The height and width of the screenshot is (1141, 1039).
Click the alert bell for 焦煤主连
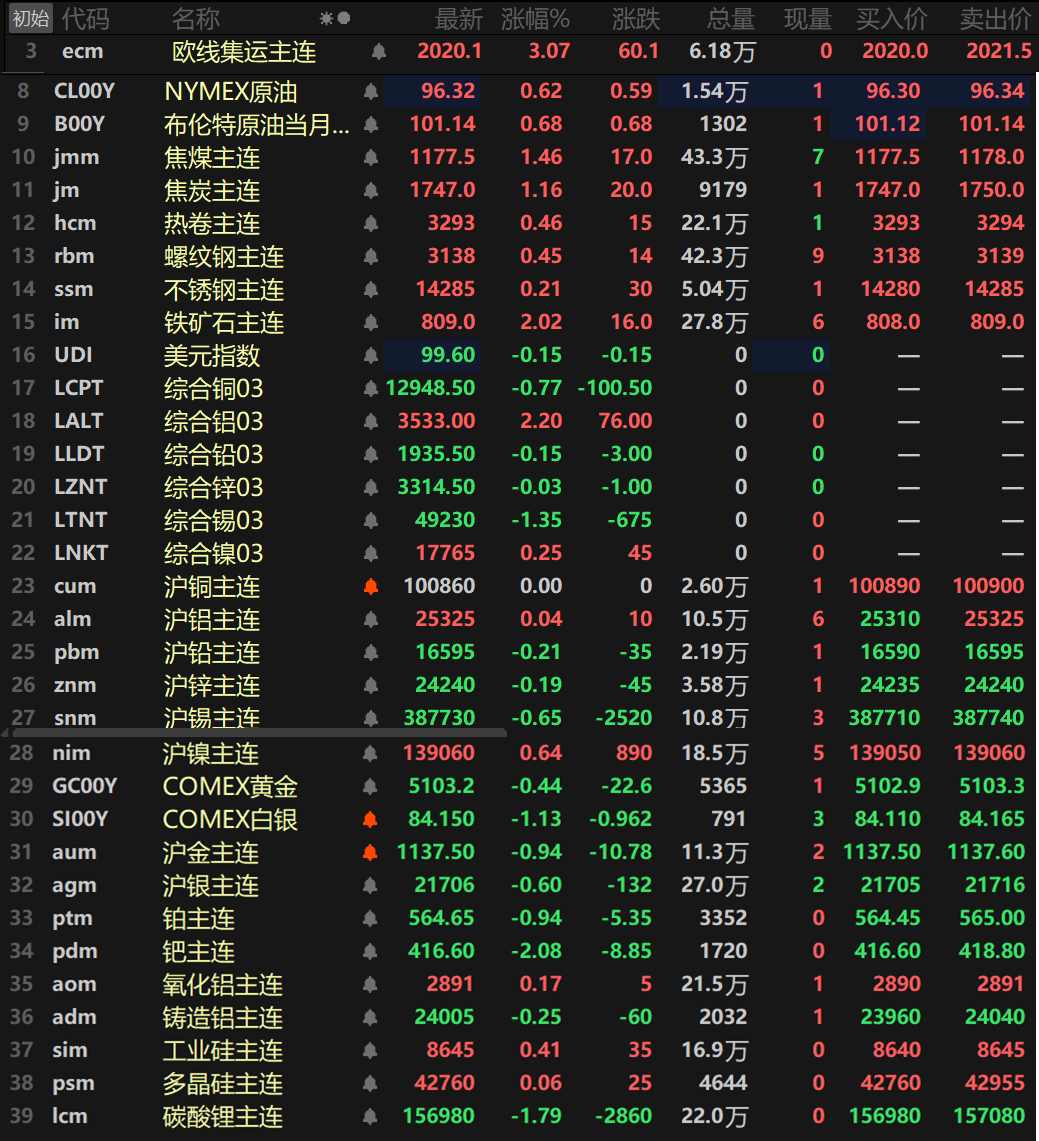[x=371, y=157]
